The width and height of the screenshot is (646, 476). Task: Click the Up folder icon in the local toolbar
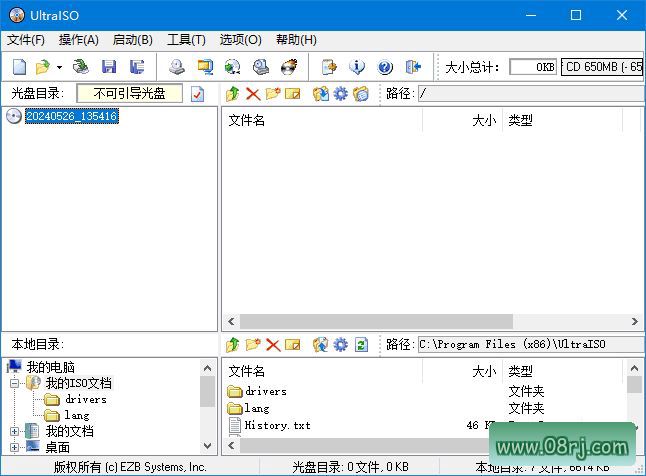point(232,345)
